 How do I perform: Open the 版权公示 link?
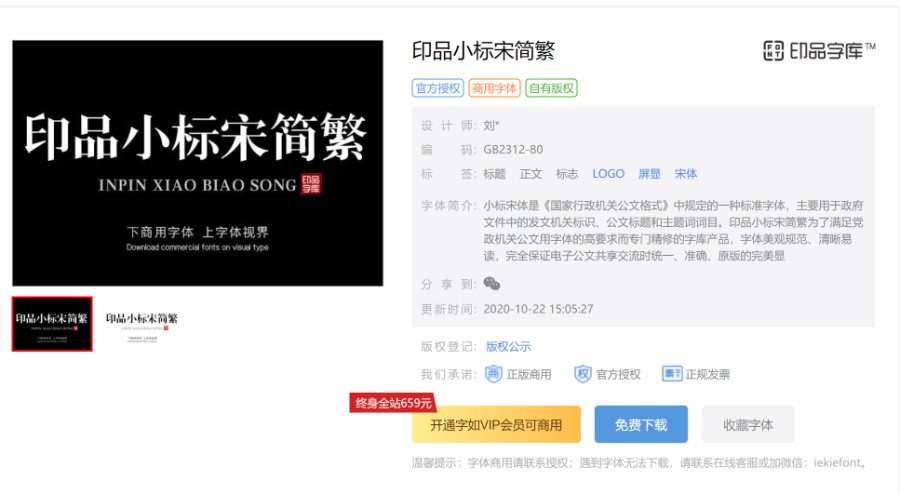point(508,347)
